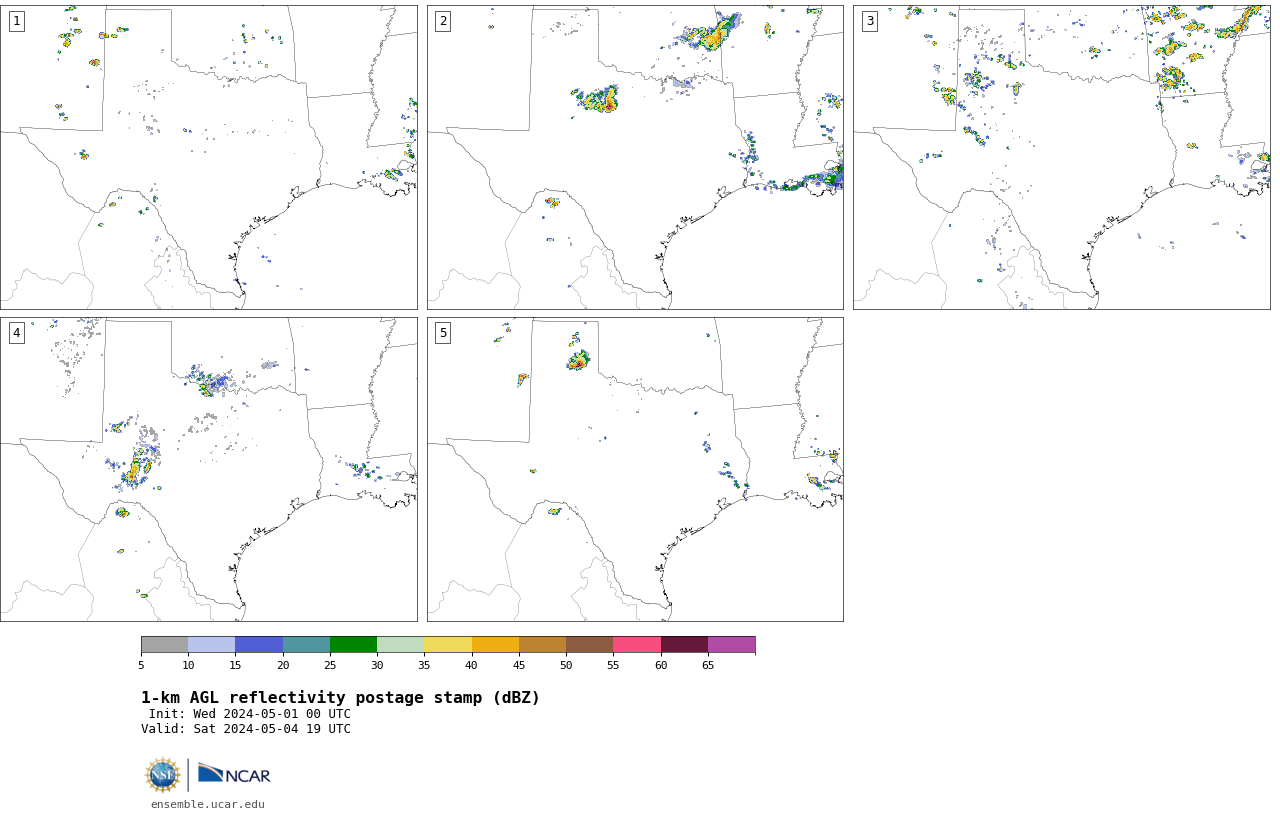Click the colorbar tick label 50
1280x815 pixels.
tap(566, 665)
